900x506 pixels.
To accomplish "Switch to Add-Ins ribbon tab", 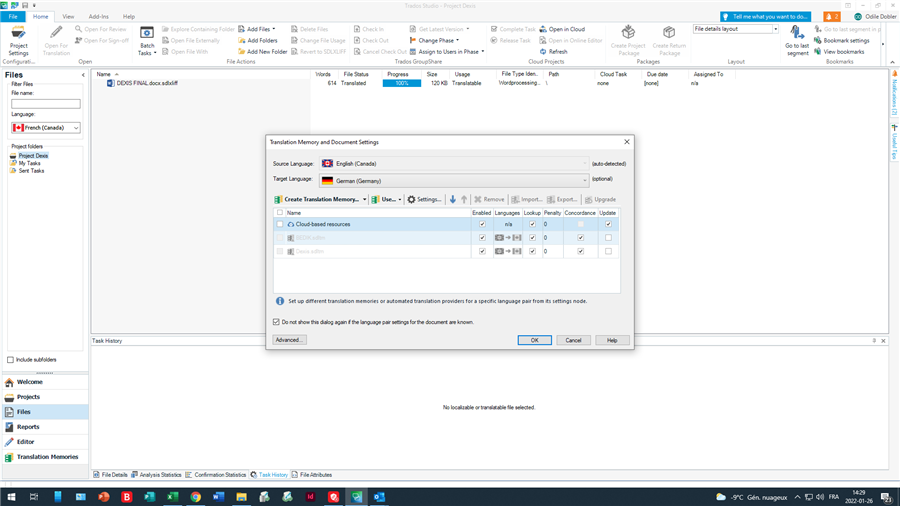I will click(x=98, y=17).
